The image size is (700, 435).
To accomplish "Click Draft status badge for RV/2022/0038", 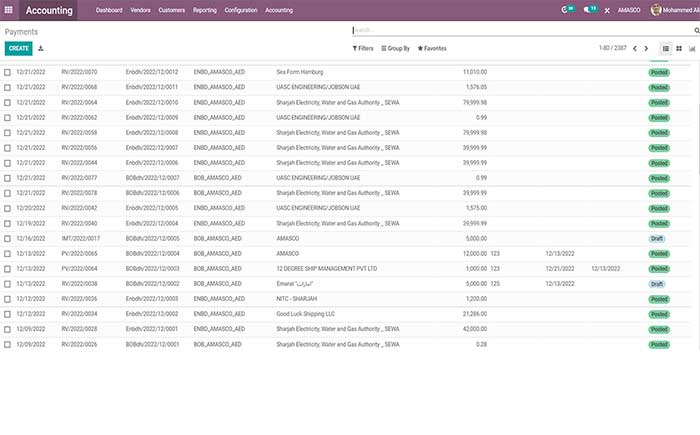I will (x=657, y=284).
